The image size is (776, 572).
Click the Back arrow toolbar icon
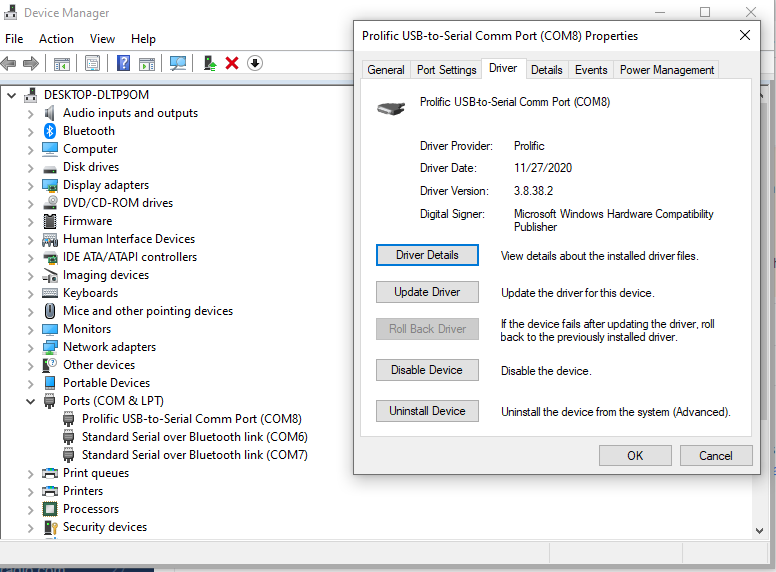pos(8,63)
